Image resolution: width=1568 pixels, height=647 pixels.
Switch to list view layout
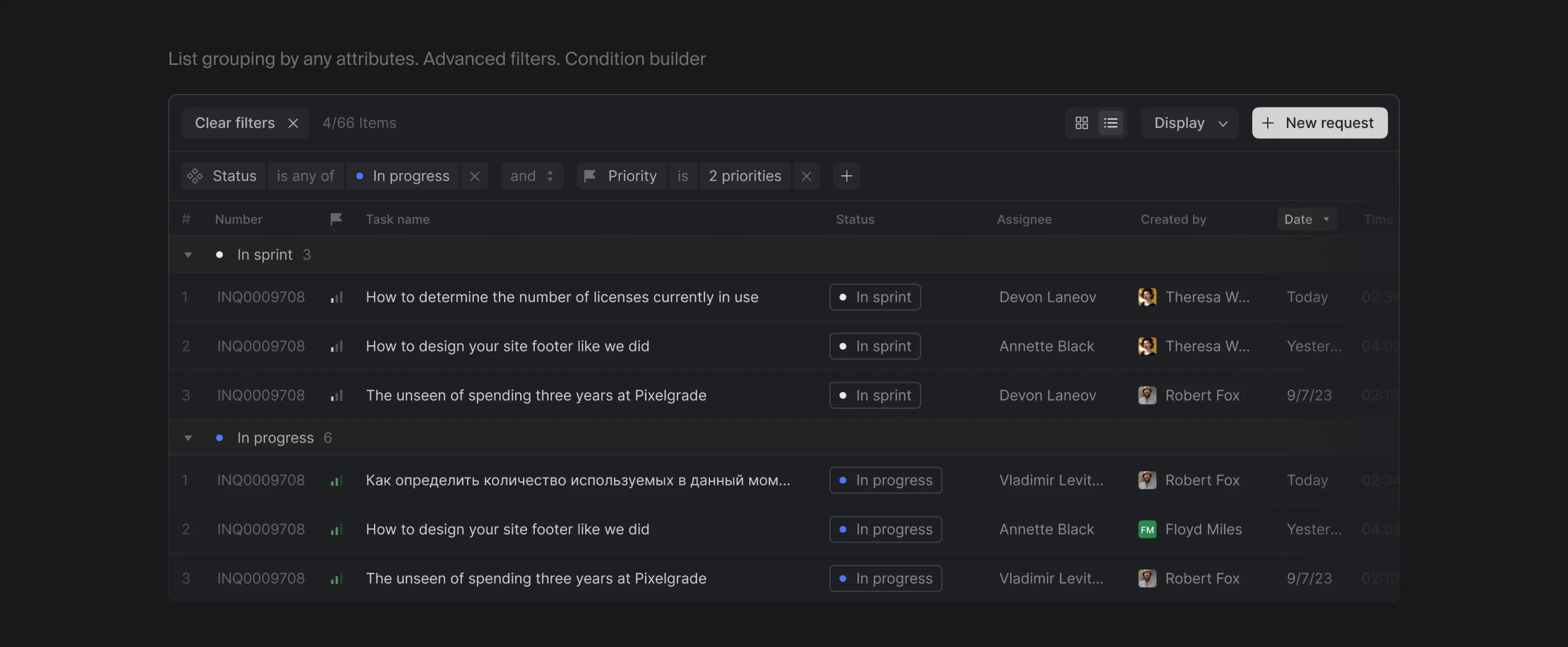[1110, 123]
